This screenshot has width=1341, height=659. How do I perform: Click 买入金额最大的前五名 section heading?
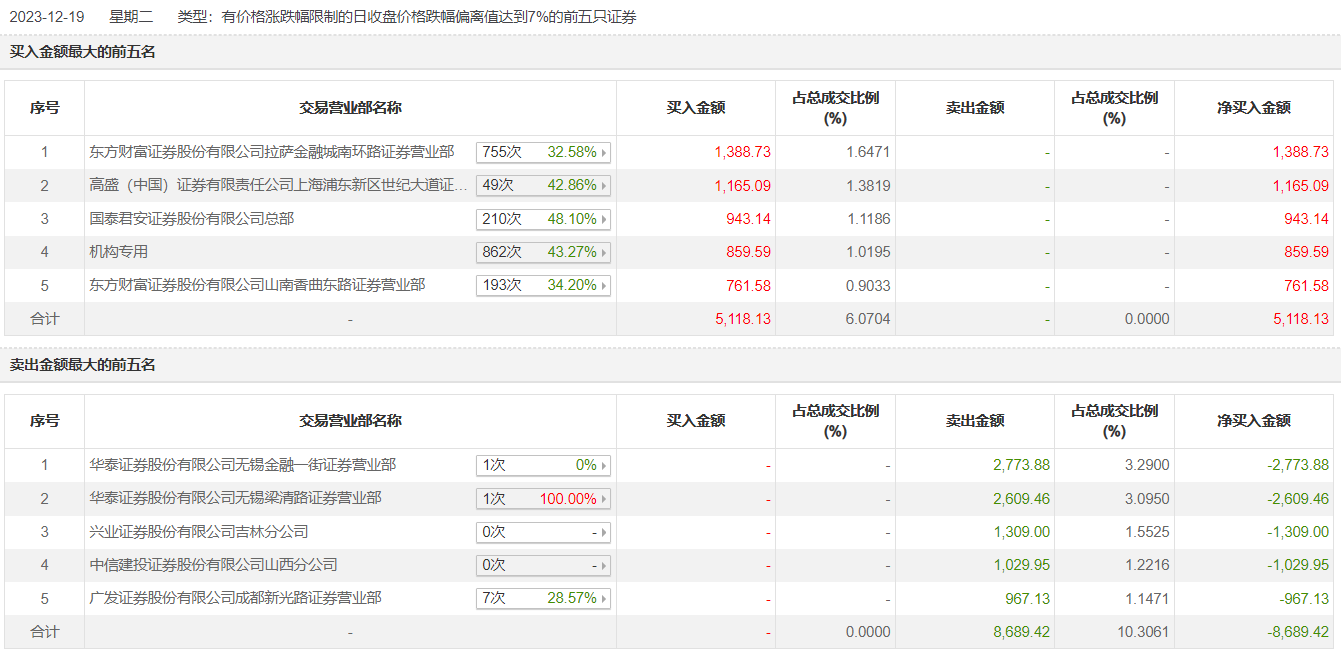click(x=83, y=52)
